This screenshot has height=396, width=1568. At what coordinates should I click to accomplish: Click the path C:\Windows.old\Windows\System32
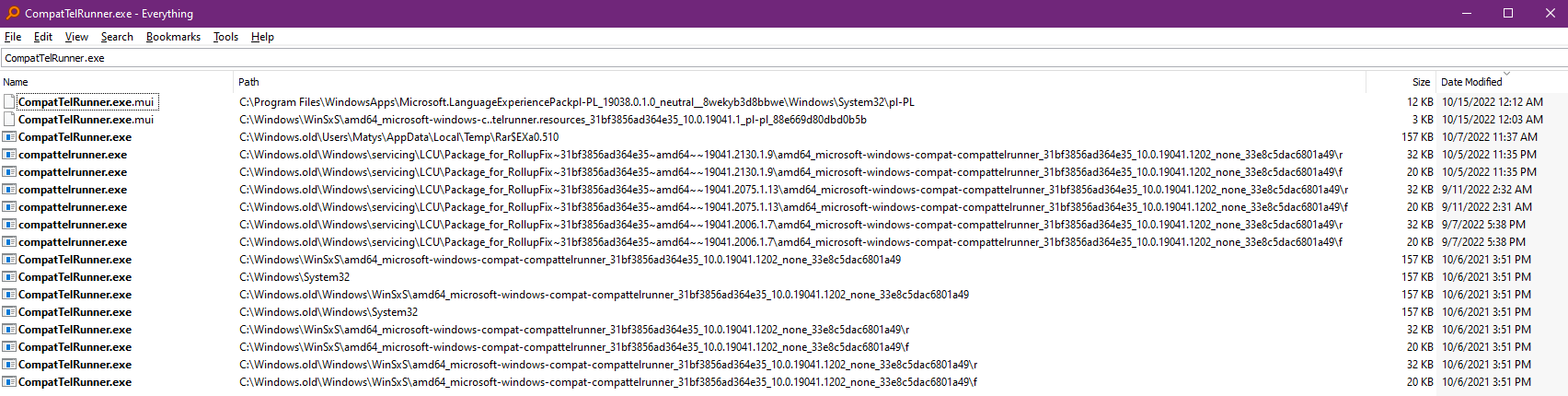[329, 312]
